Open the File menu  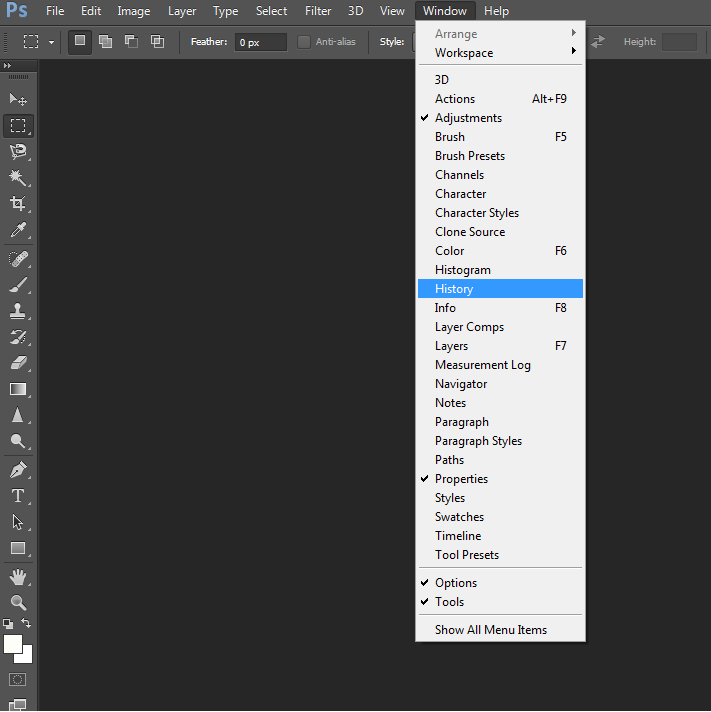click(x=55, y=11)
